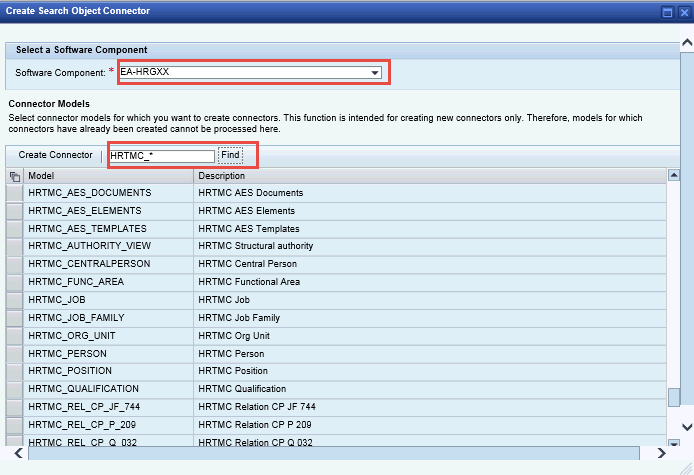Click the Find button

click(231, 155)
